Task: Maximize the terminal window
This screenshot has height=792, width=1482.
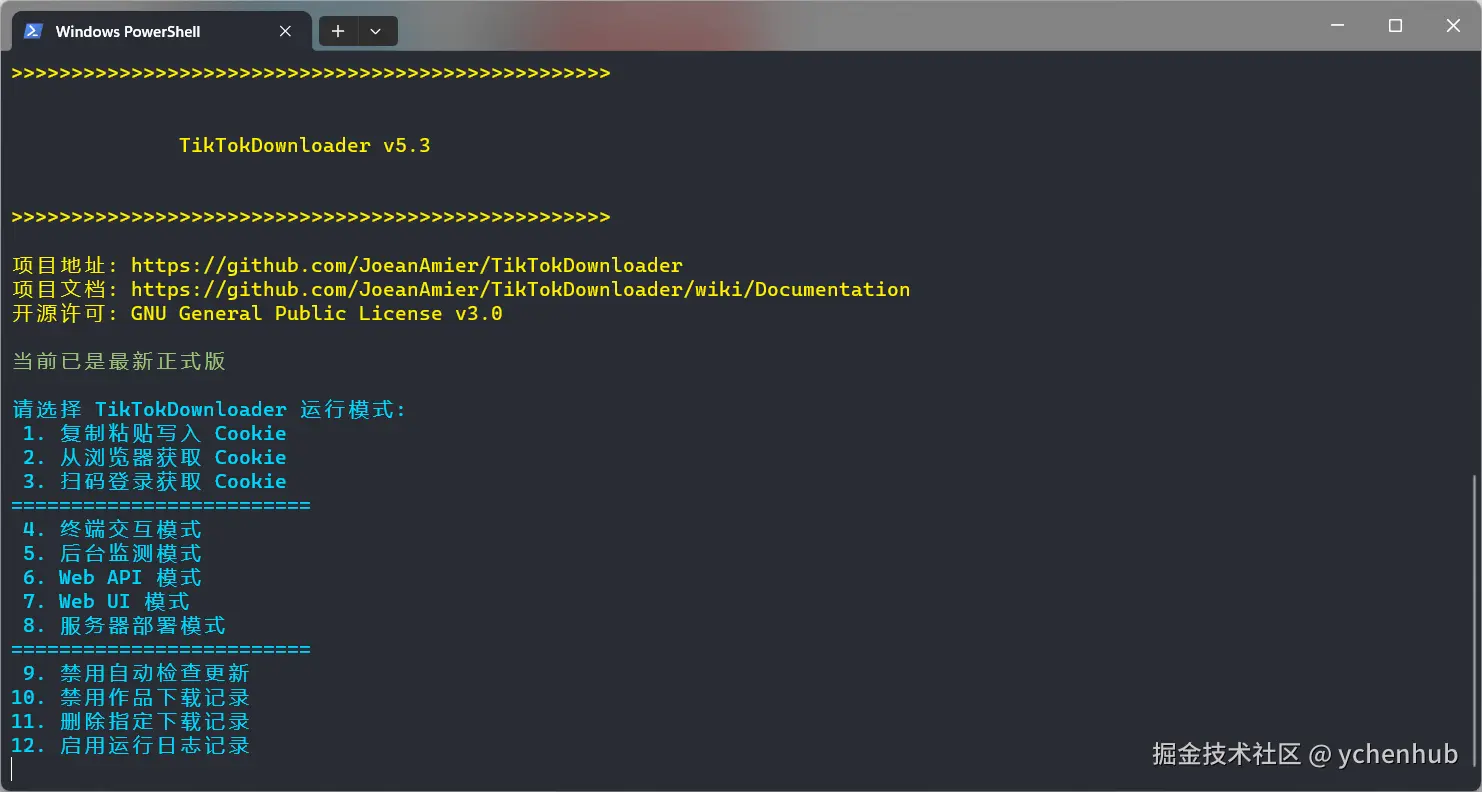Action: (1395, 26)
